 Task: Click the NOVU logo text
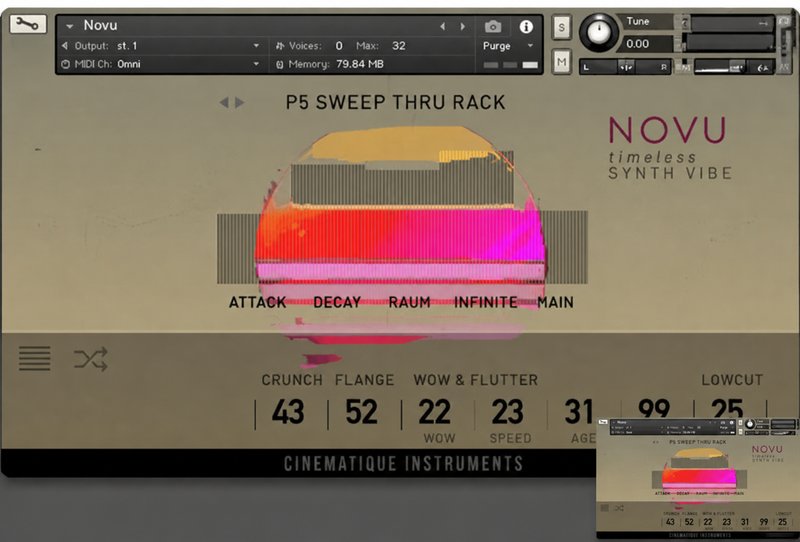[x=667, y=130]
